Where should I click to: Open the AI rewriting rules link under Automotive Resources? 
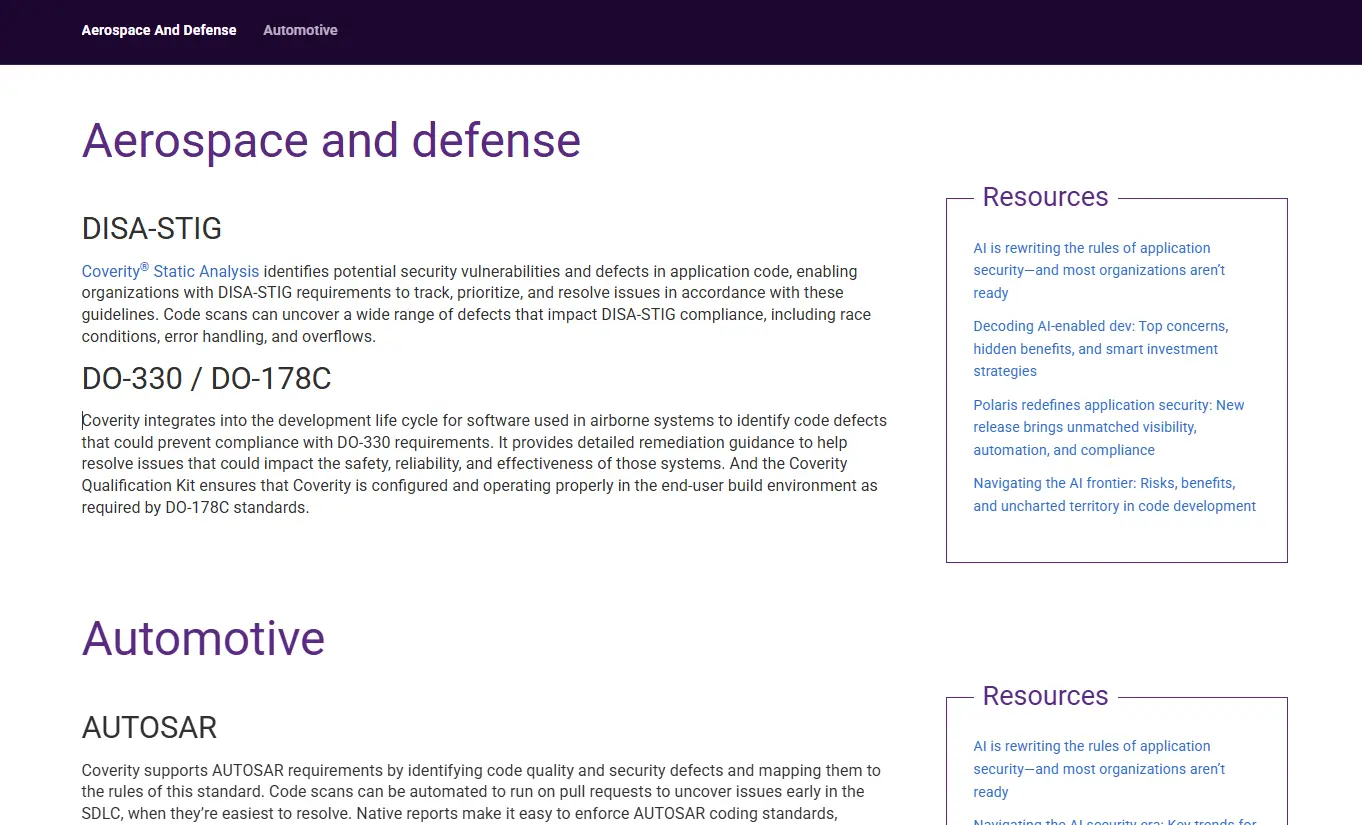1099,769
